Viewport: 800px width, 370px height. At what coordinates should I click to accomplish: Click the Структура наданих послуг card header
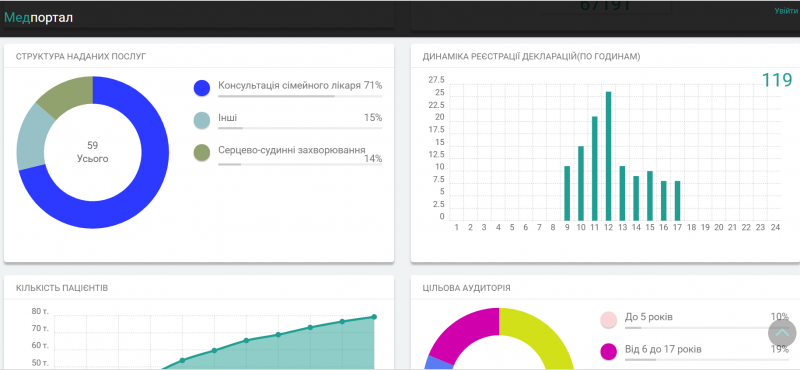coord(199,56)
